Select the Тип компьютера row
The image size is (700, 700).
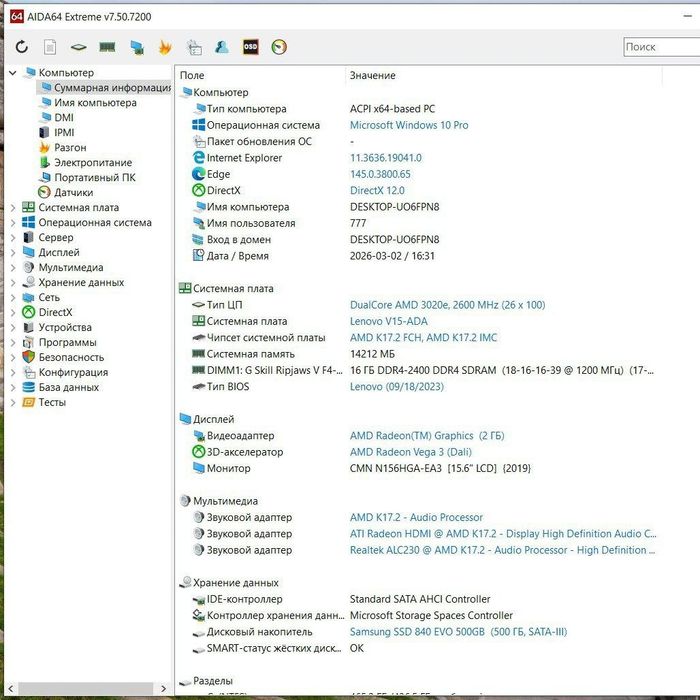click(x=314, y=108)
